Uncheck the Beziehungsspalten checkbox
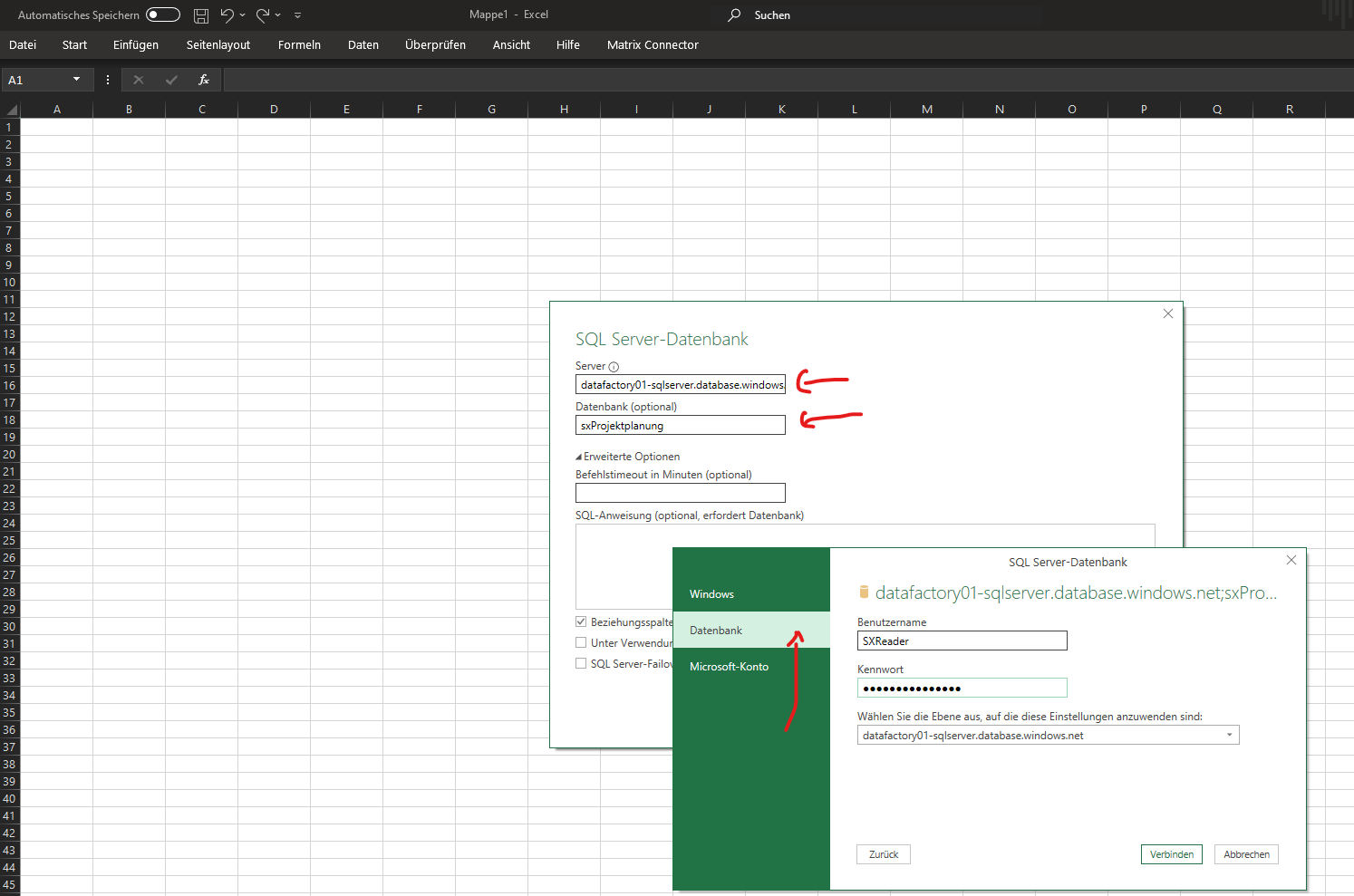The width and height of the screenshot is (1354, 896). click(x=581, y=621)
